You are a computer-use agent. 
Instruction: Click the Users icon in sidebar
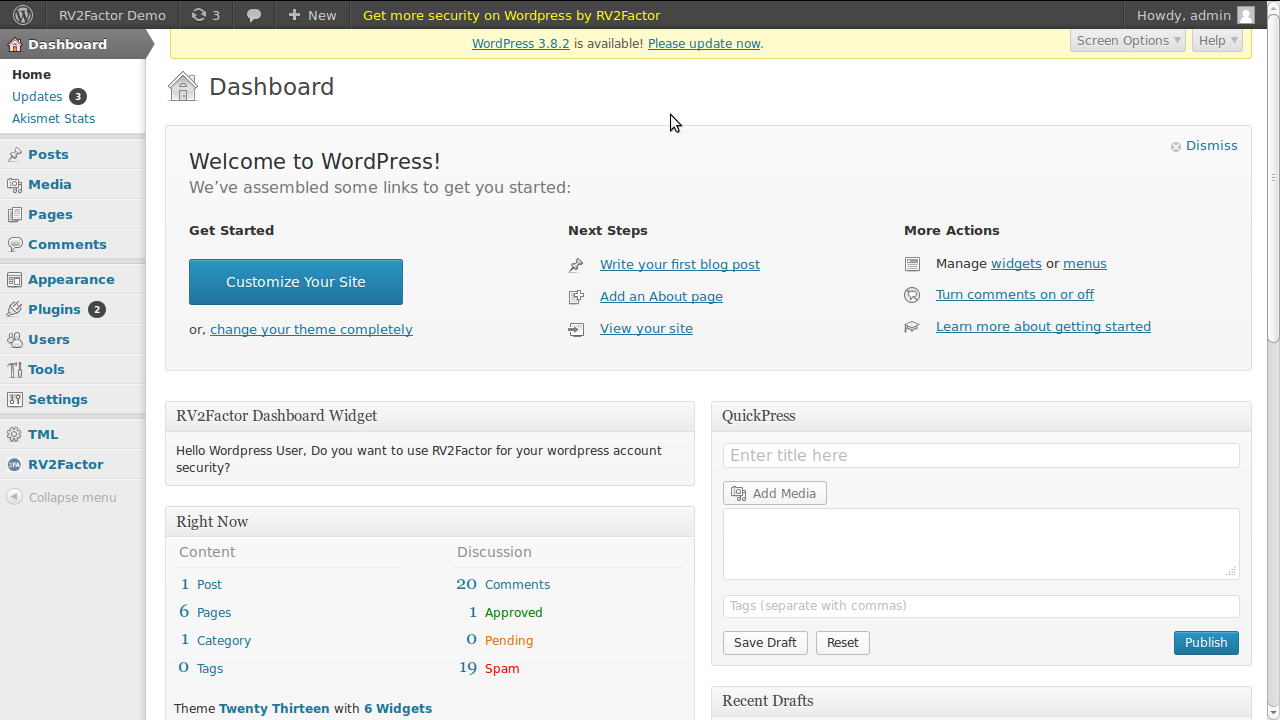14,339
